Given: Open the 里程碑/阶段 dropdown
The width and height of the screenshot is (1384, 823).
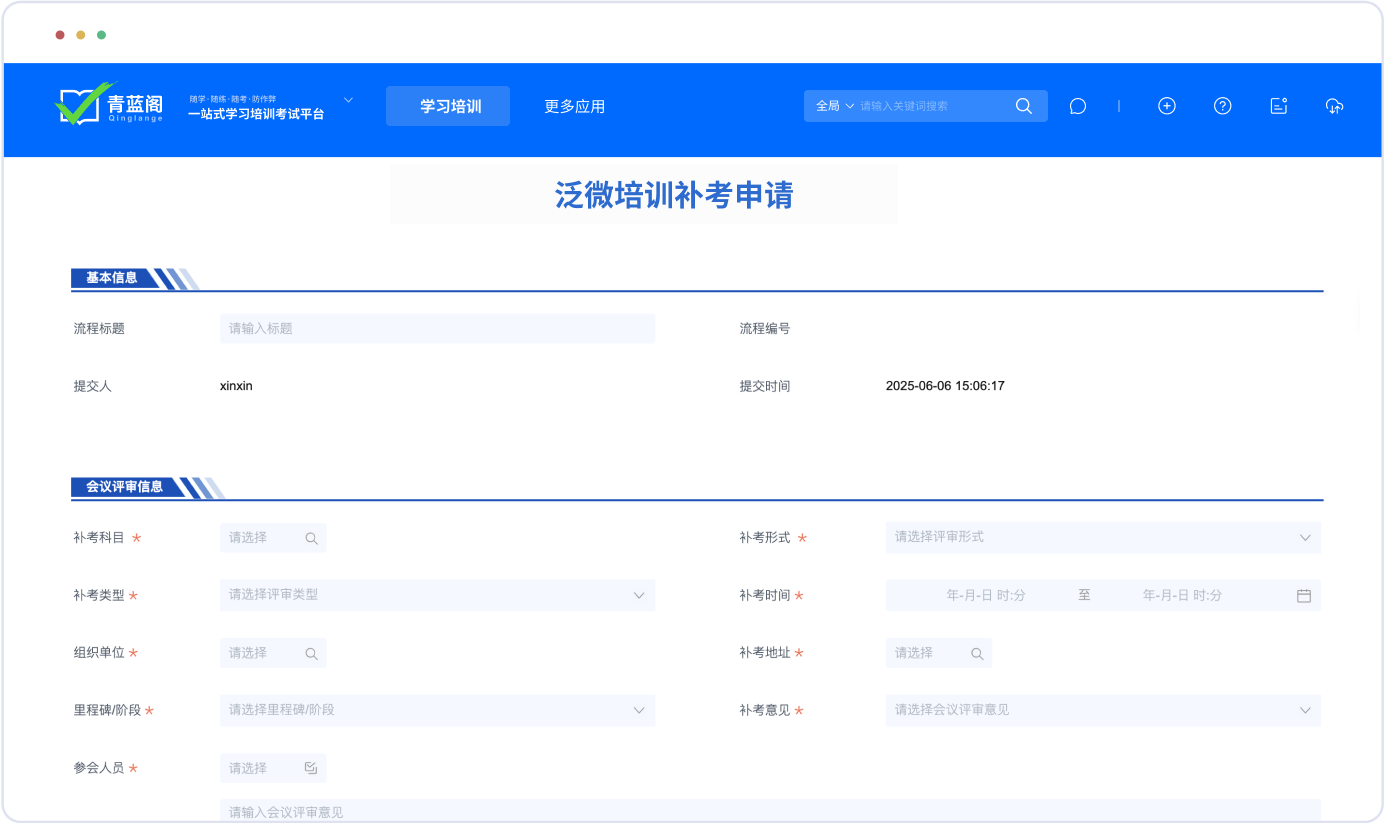Looking at the screenshot, I should tap(437, 710).
